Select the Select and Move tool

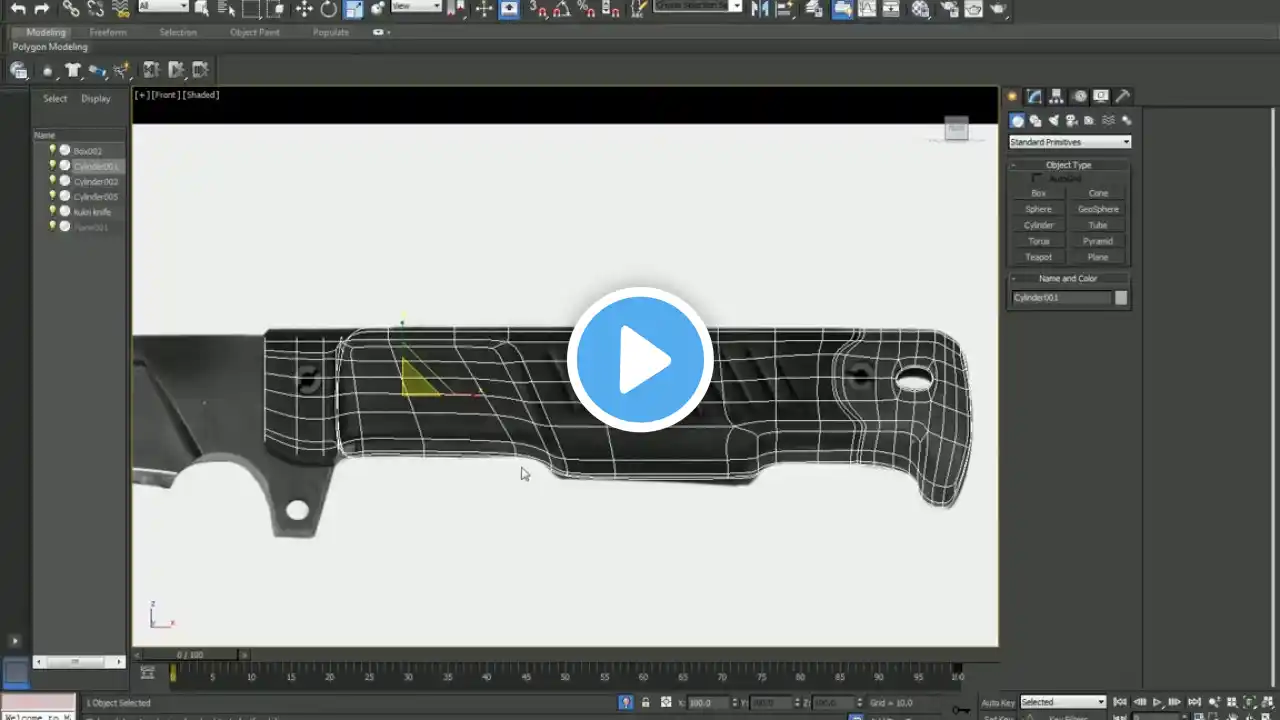point(304,8)
